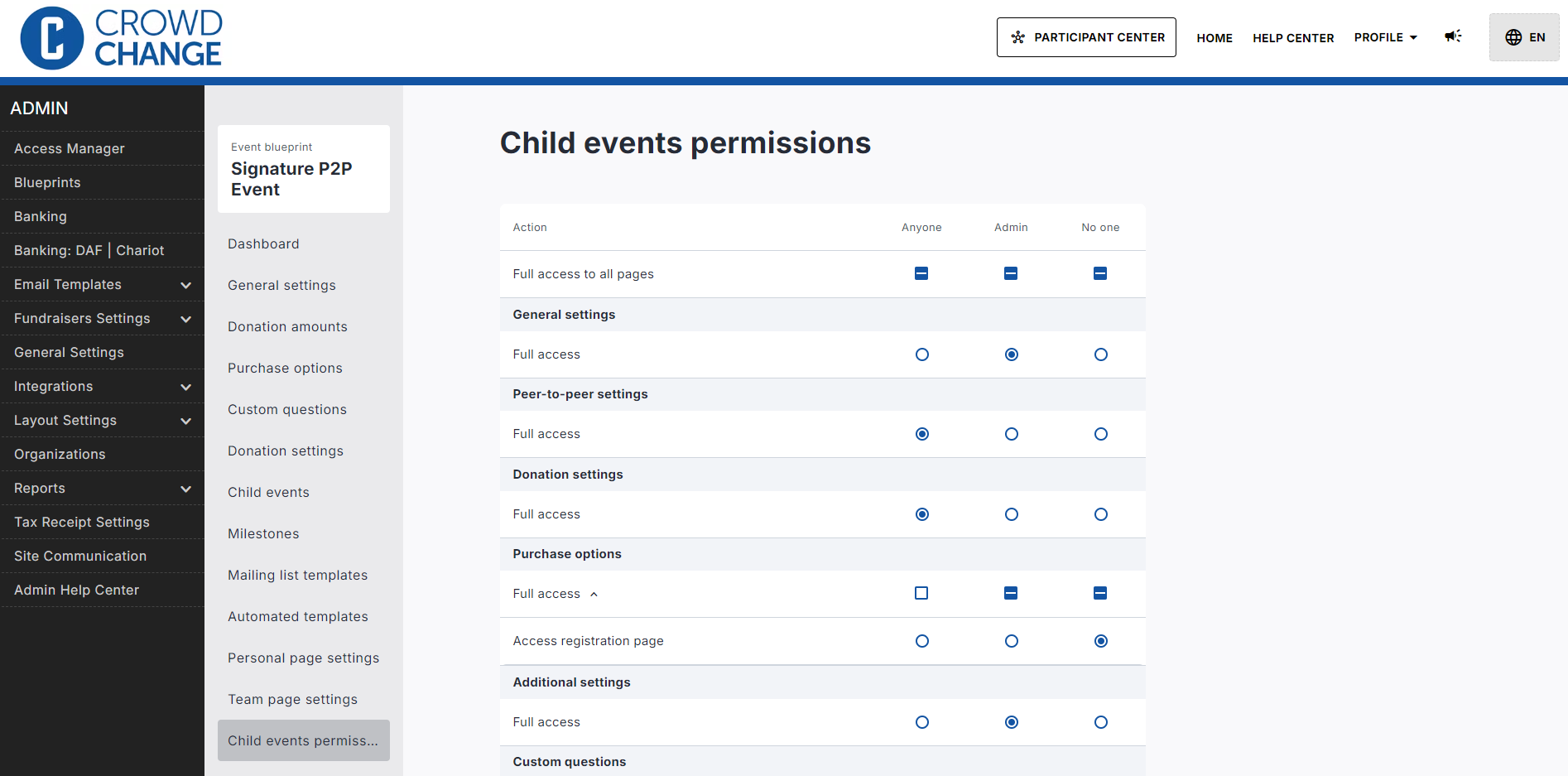Go to Access Manager in admin sidebar
The height and width of the screenshot is (776, 1568).
click(70, 148)
